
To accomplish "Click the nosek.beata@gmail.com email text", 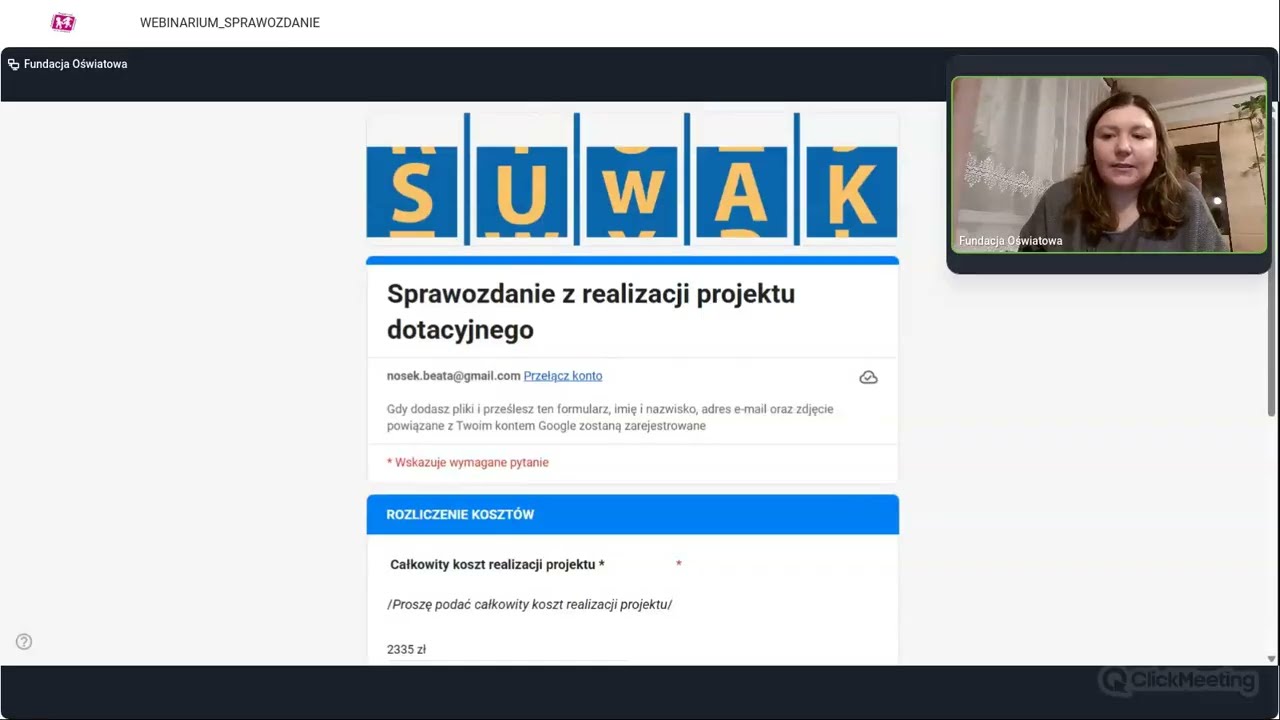I will click(x=453, y=376).
